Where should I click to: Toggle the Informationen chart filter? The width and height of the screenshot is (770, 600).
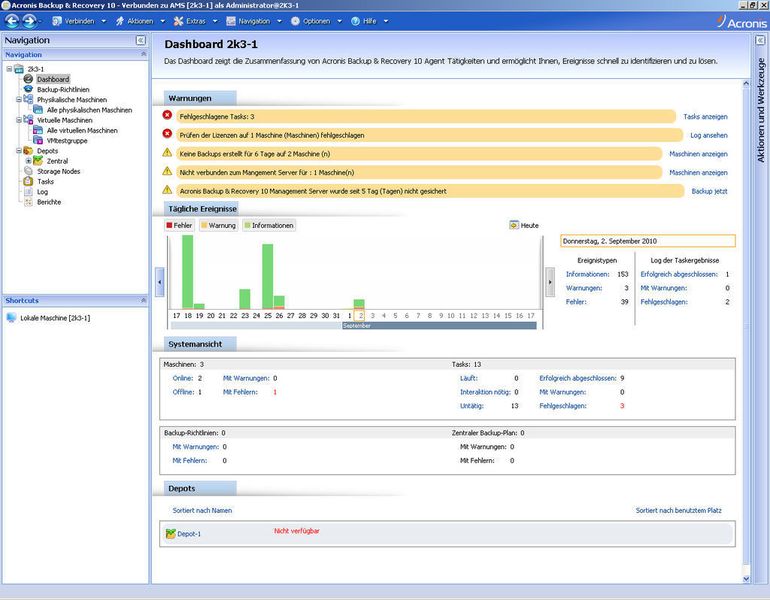click(x=269, y=225)
